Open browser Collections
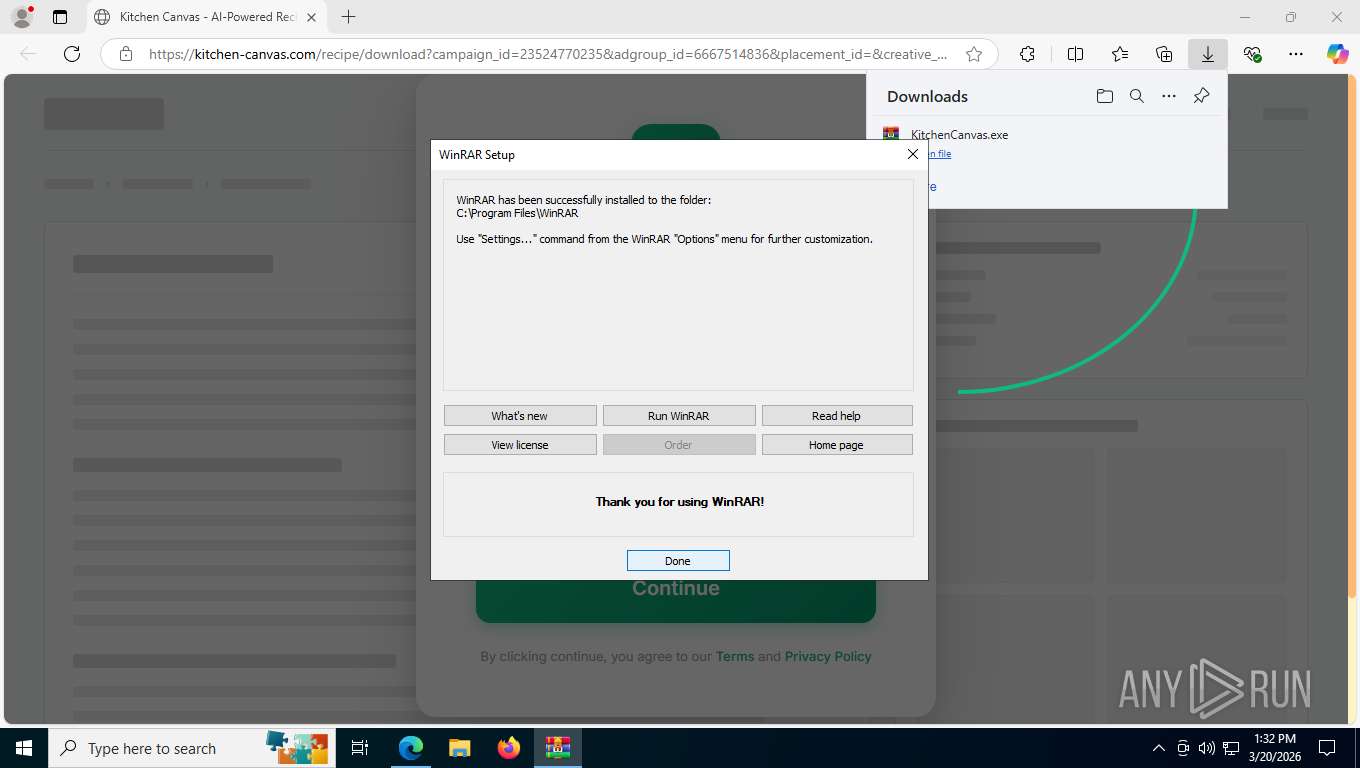The height and width of the screenshot is (768, 1360). tap(1164, 54)
